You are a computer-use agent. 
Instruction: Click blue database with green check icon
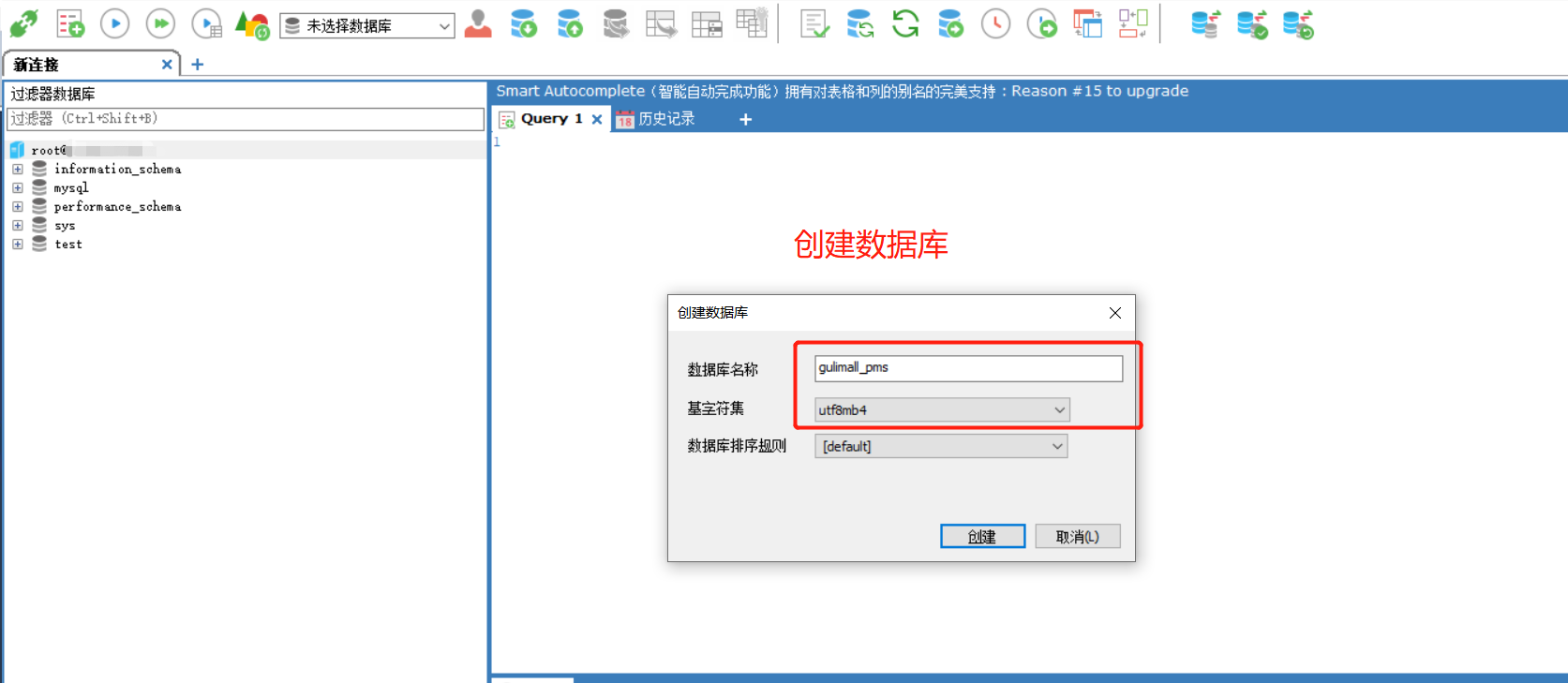tap(1252, 24)
